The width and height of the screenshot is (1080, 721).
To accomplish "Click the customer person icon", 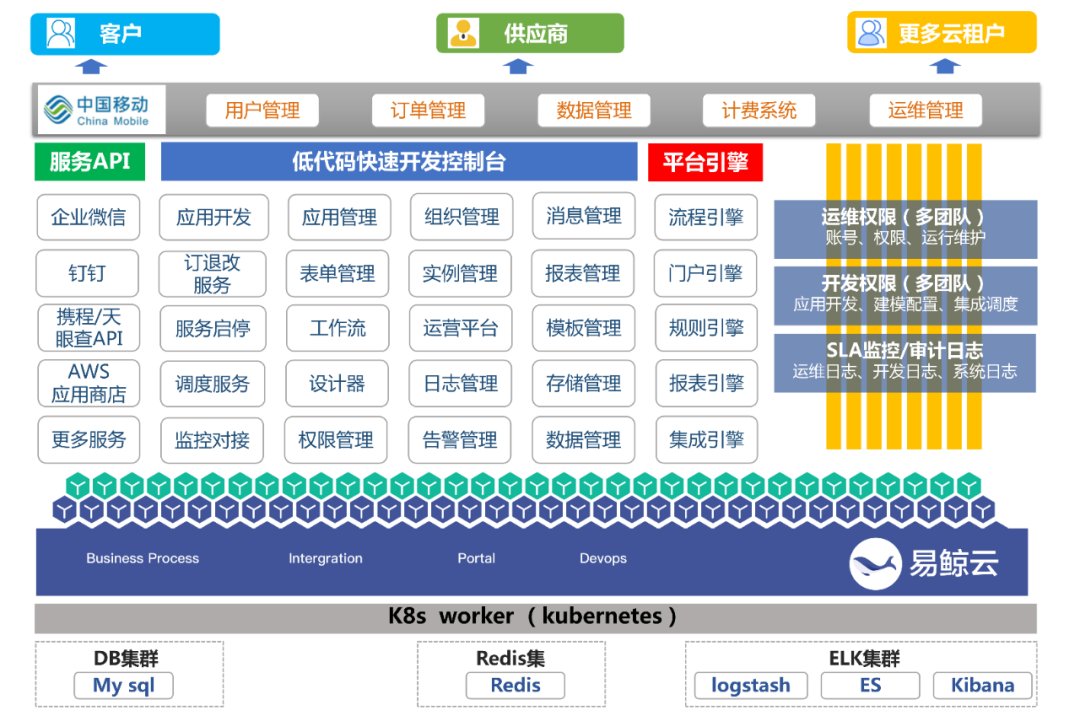I will tap(62, 33).
